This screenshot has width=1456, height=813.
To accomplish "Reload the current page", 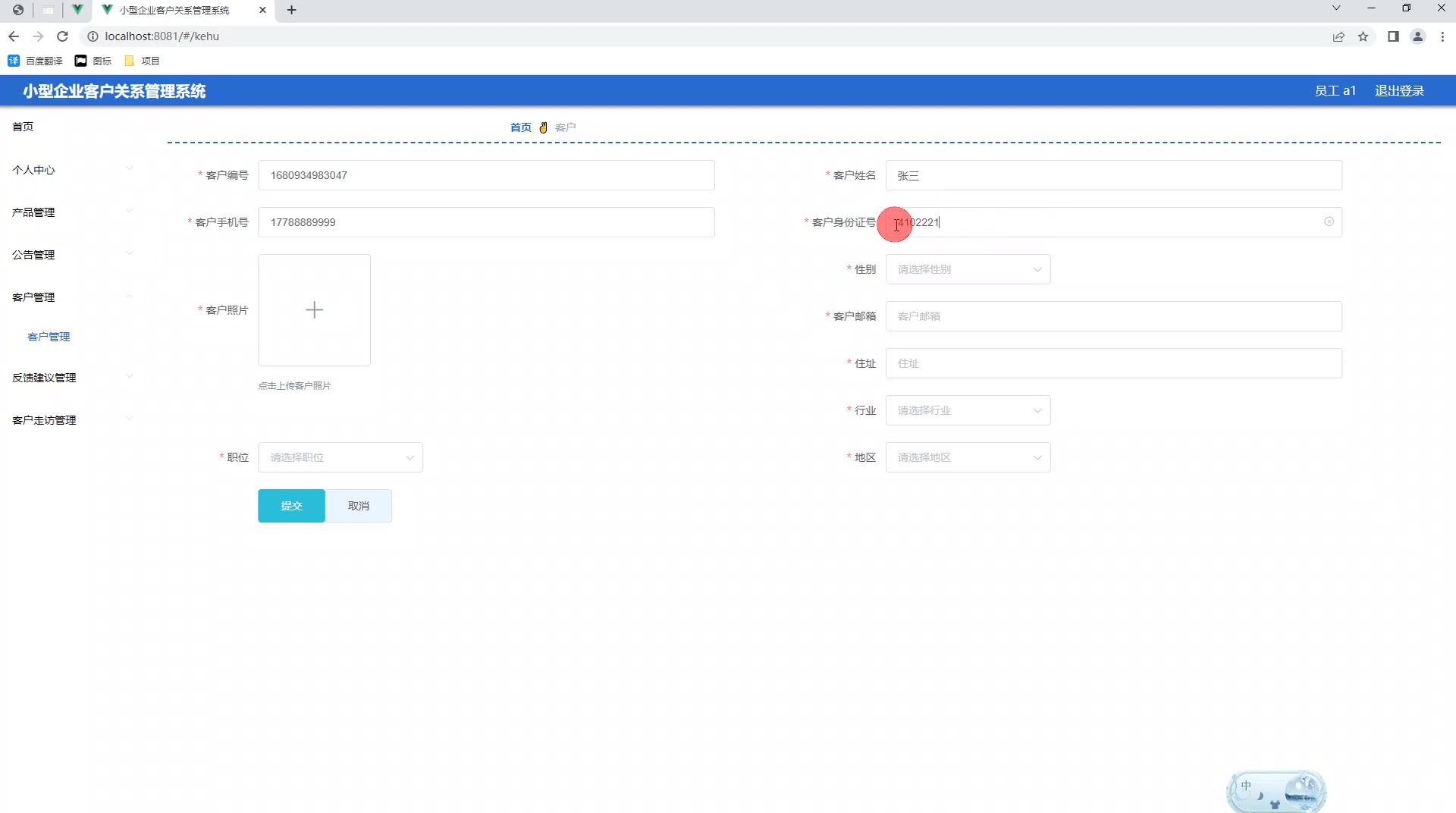I will [63, 36].
